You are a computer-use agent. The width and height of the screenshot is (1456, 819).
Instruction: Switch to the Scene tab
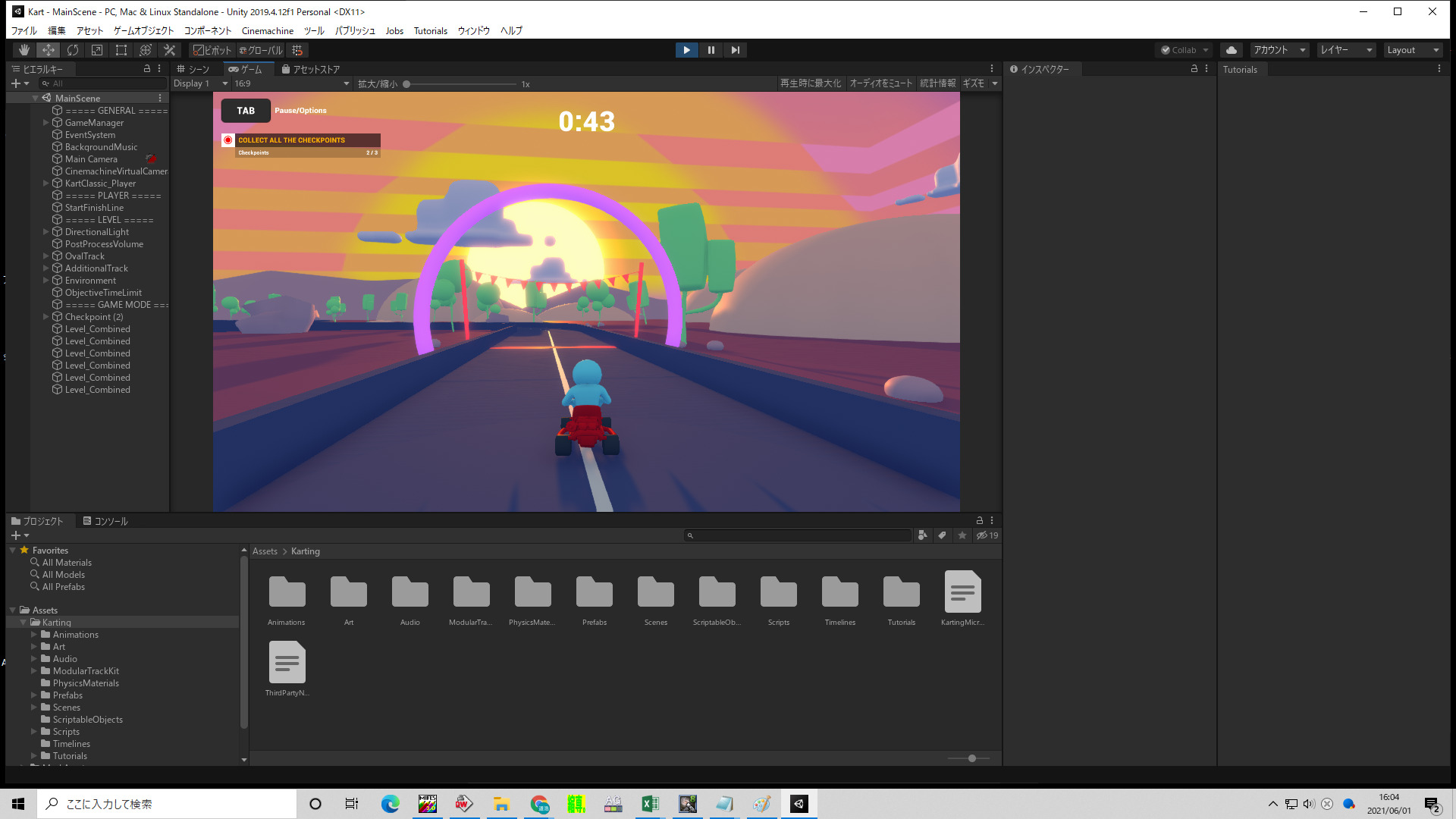tap(193, 69)
